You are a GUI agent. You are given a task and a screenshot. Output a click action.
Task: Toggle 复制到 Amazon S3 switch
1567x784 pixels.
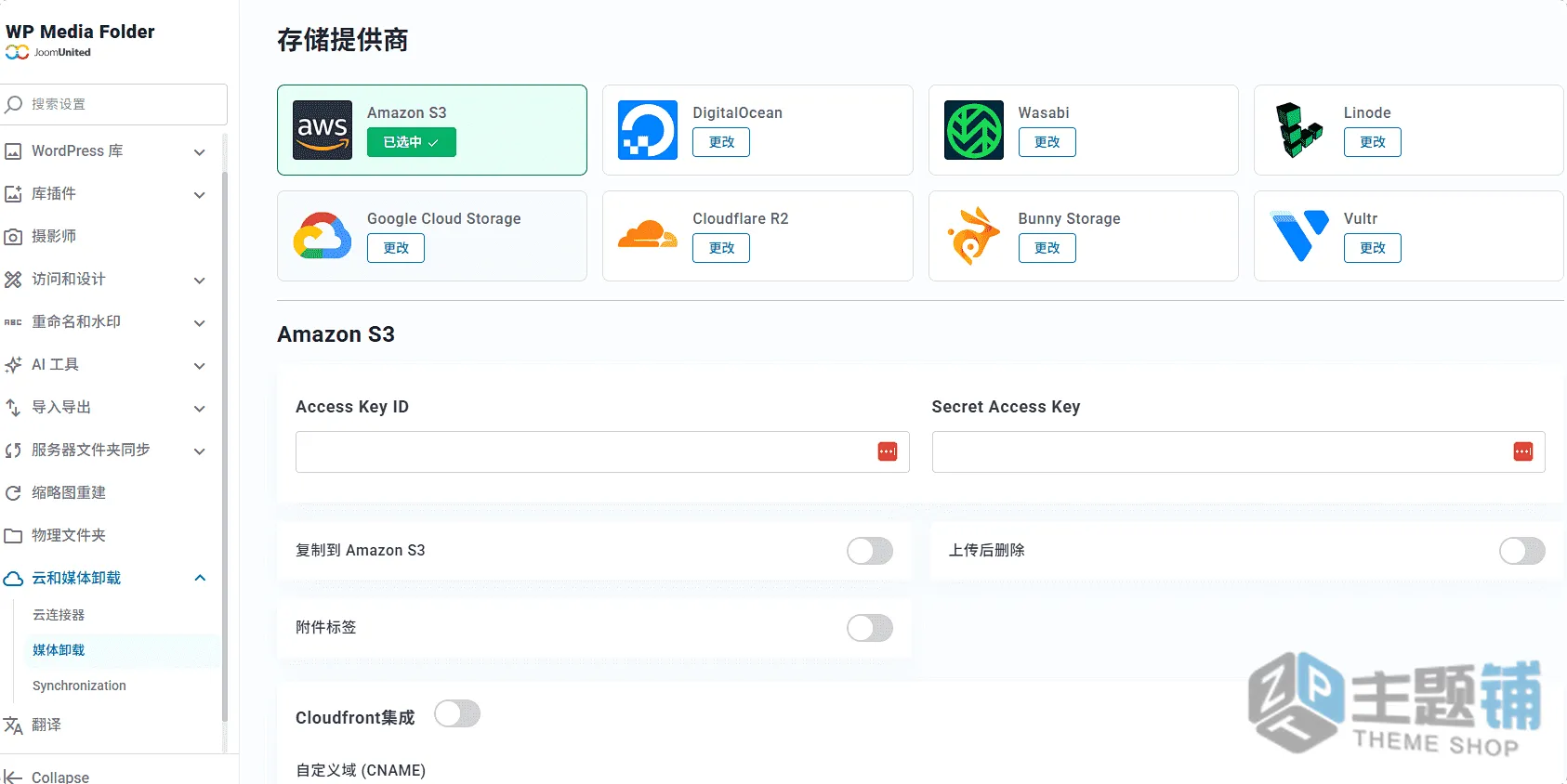pyautogui.click(x=870, y=551)
